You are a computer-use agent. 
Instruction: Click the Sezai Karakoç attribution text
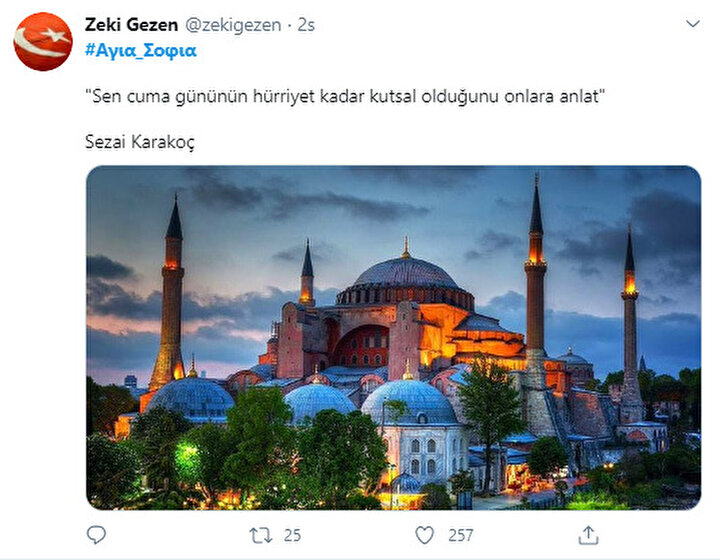point(140,142)
